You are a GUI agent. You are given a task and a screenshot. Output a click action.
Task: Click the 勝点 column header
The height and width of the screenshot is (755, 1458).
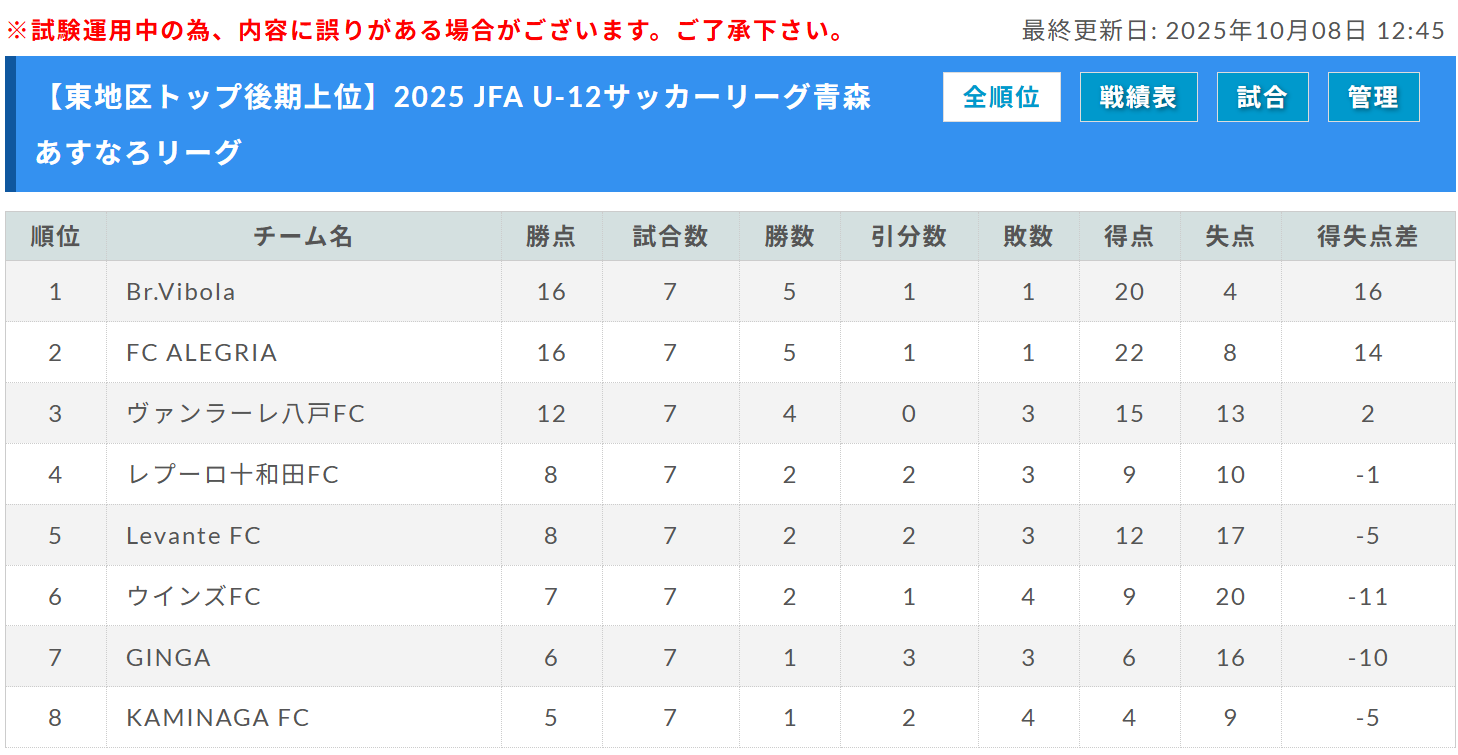pos(551,237)
